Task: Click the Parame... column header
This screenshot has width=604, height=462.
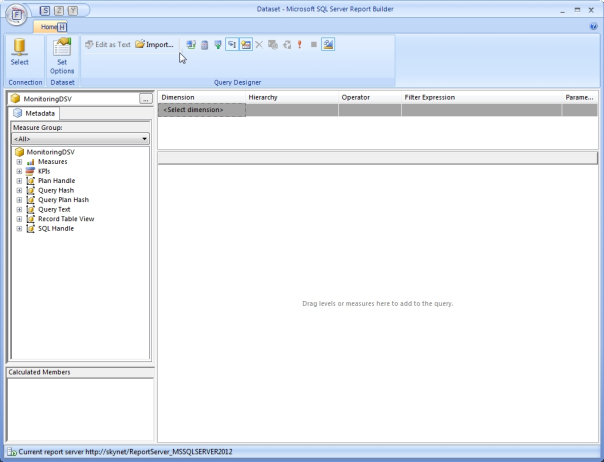Action: point(580,97)
